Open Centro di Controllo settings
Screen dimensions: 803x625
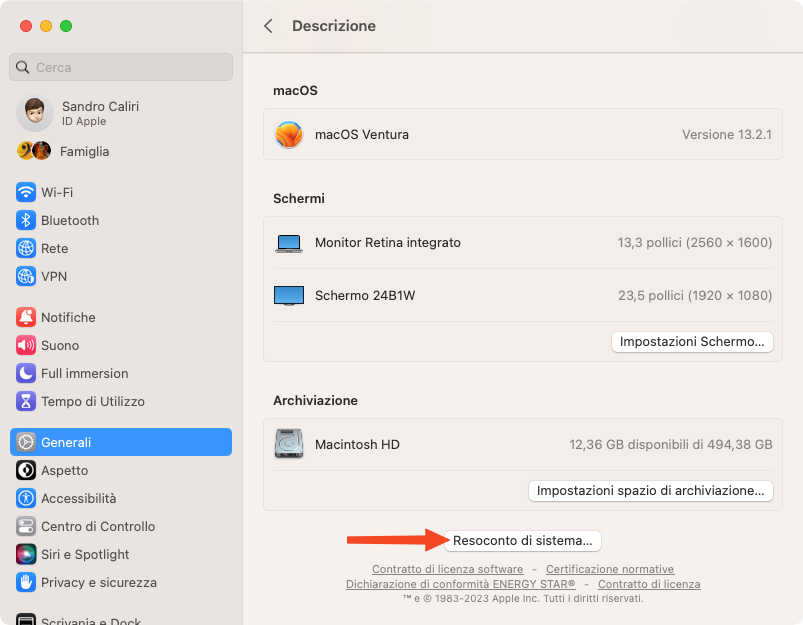coord(121,527)
